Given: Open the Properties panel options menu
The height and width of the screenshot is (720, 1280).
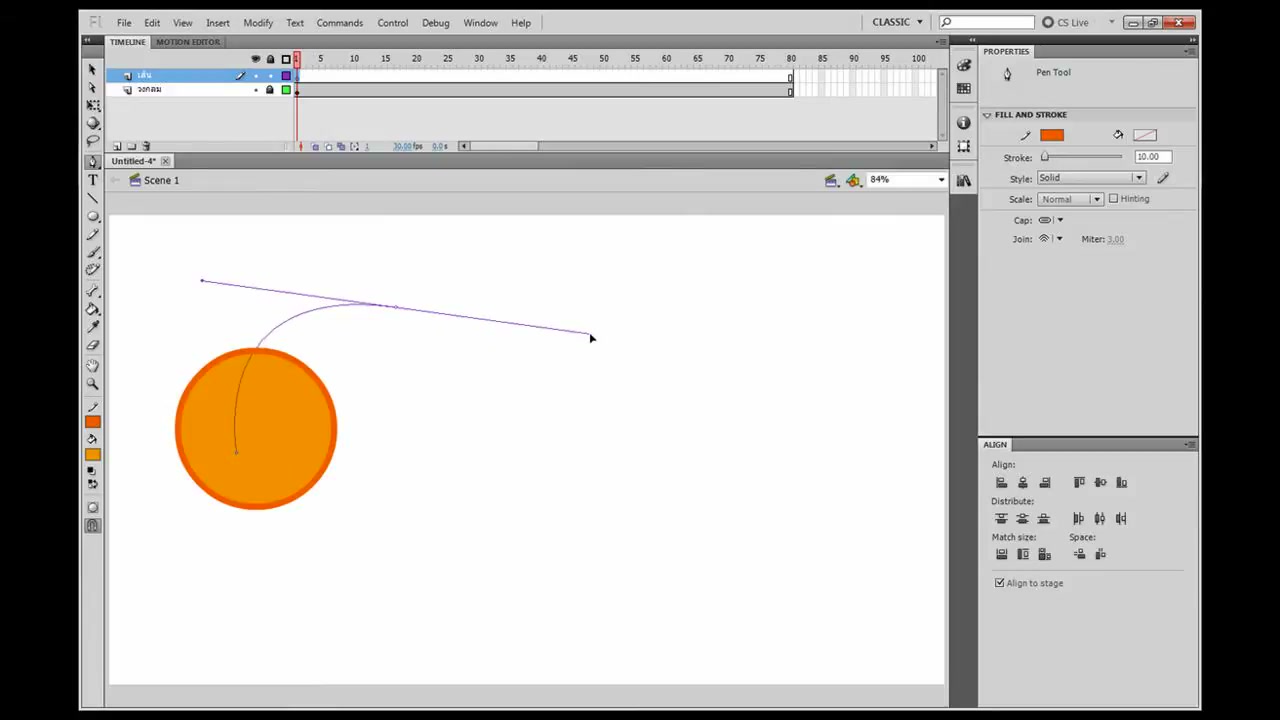Looking at the screenshot, I should (x=1189, y=51).
